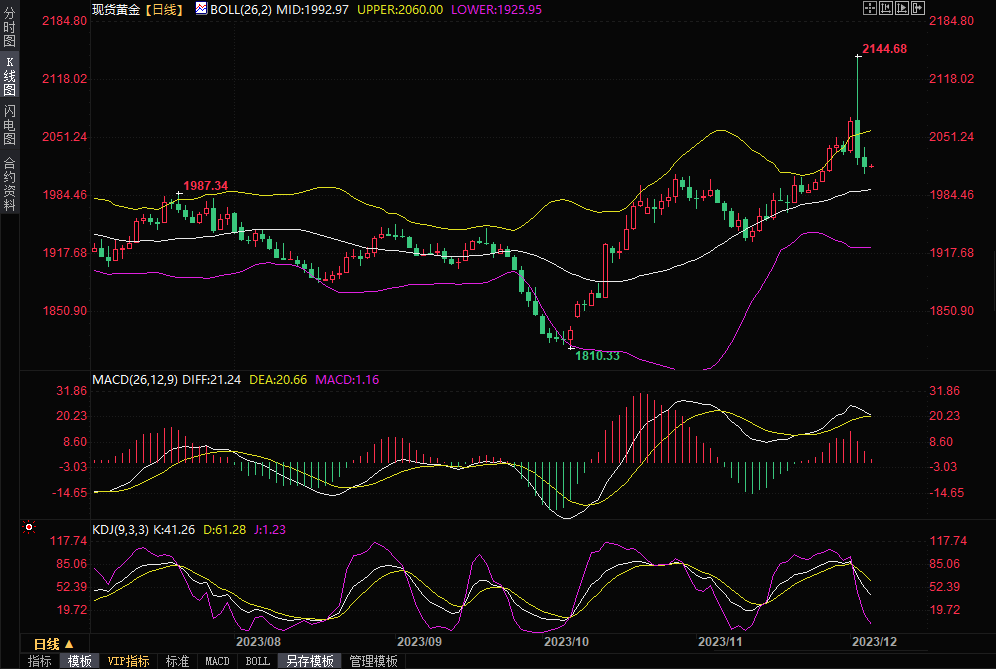
Task: Click the crosshair cursor icon at top right
Action: click(868, 8)
